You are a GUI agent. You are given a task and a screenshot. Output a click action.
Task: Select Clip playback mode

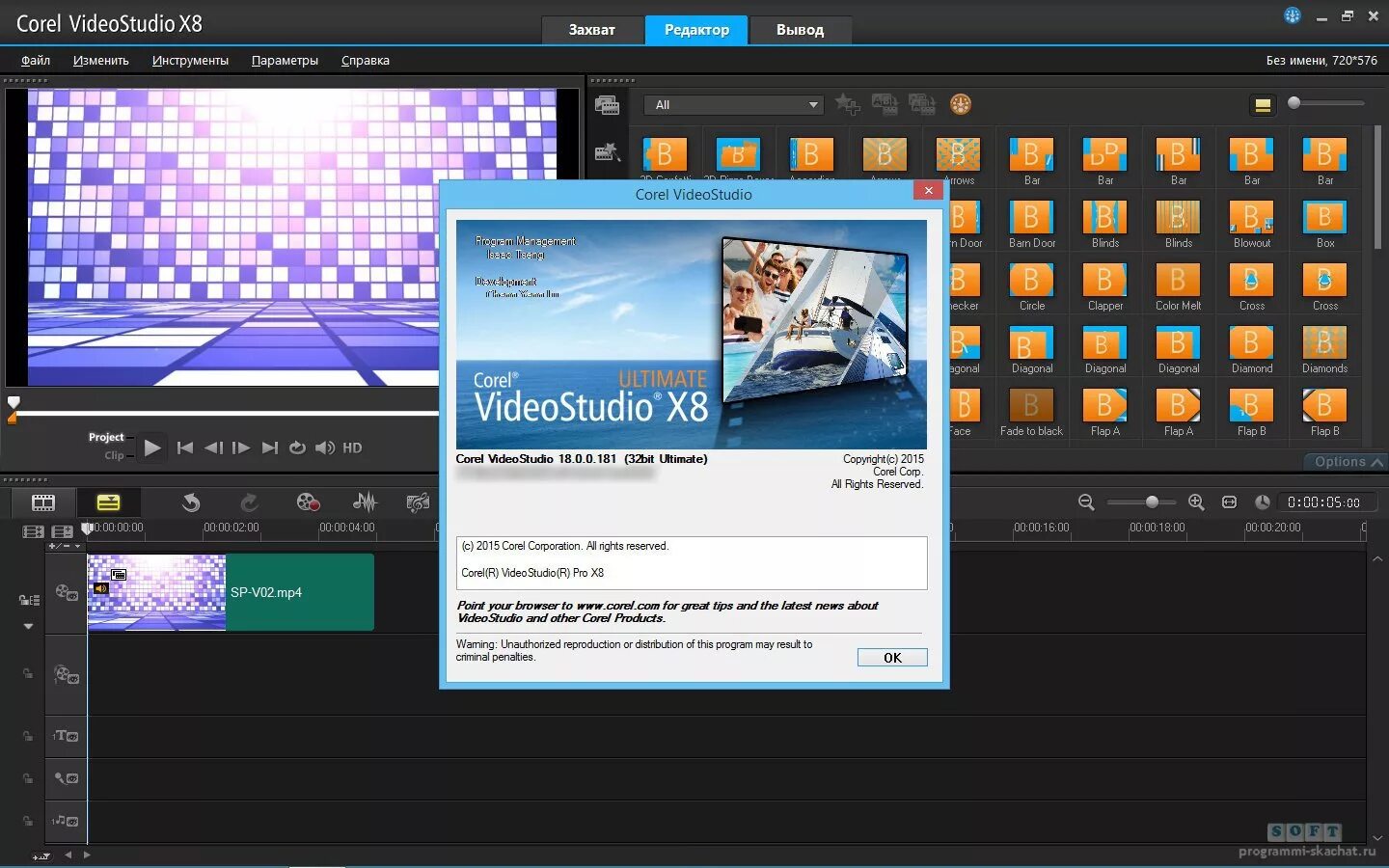(x=114, y=455)
